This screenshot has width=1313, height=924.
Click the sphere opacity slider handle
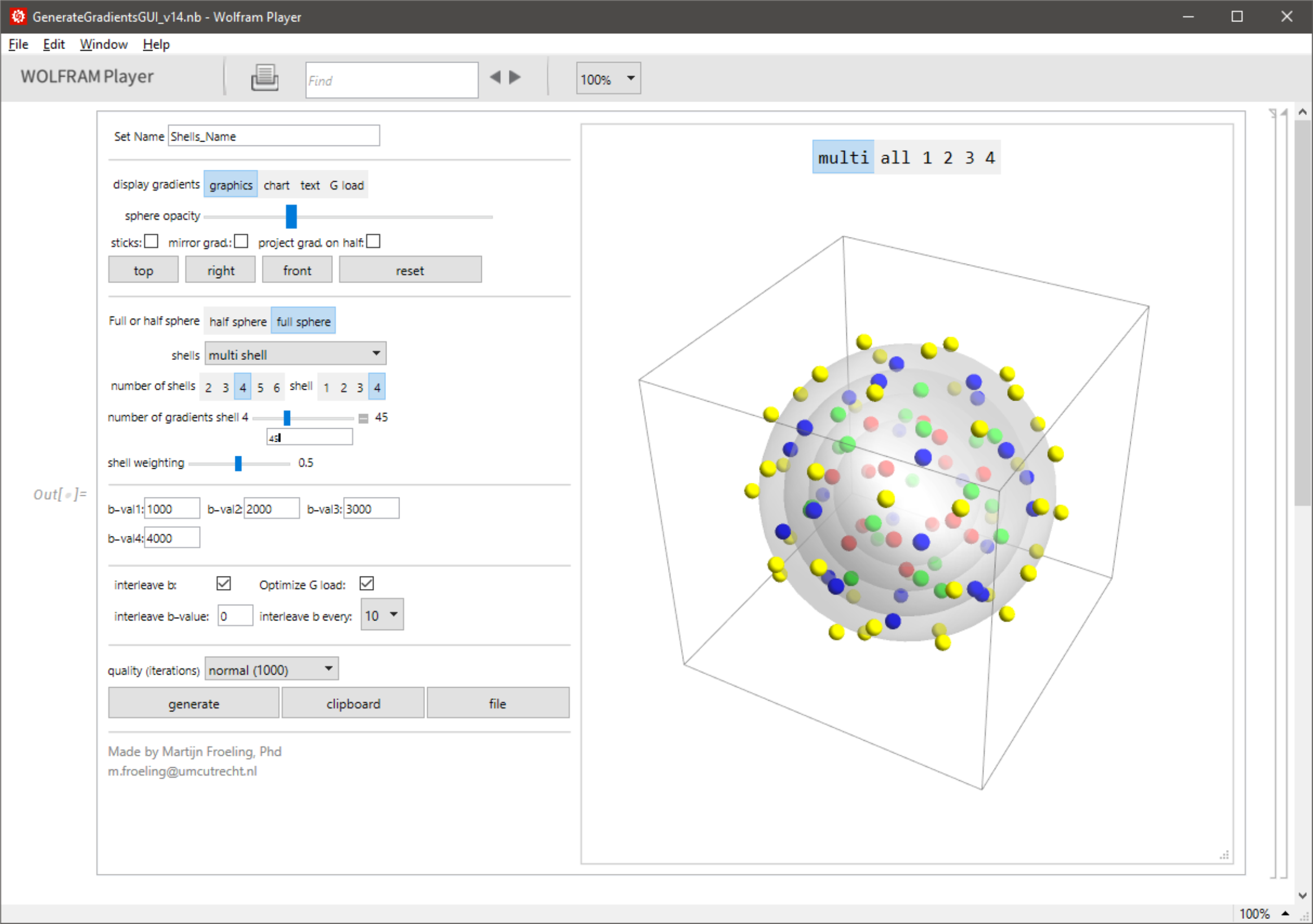pos(291,217)
